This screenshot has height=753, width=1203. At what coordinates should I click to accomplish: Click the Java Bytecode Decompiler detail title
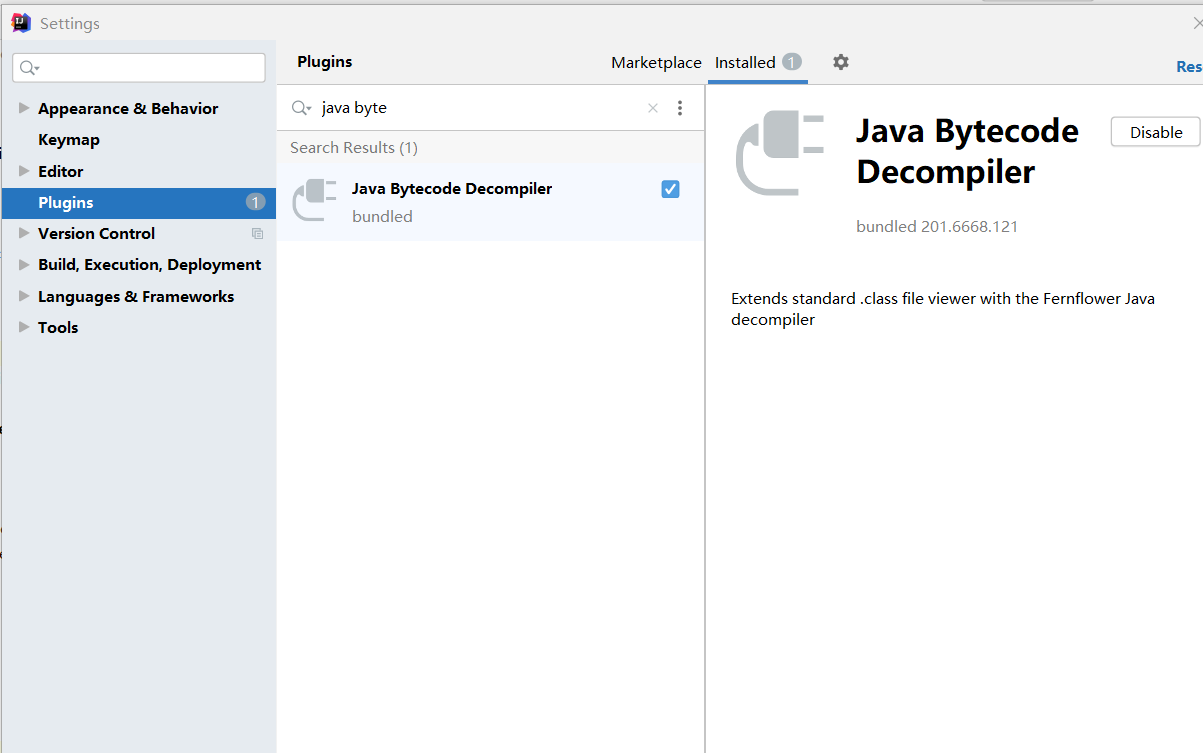(967, 151)
